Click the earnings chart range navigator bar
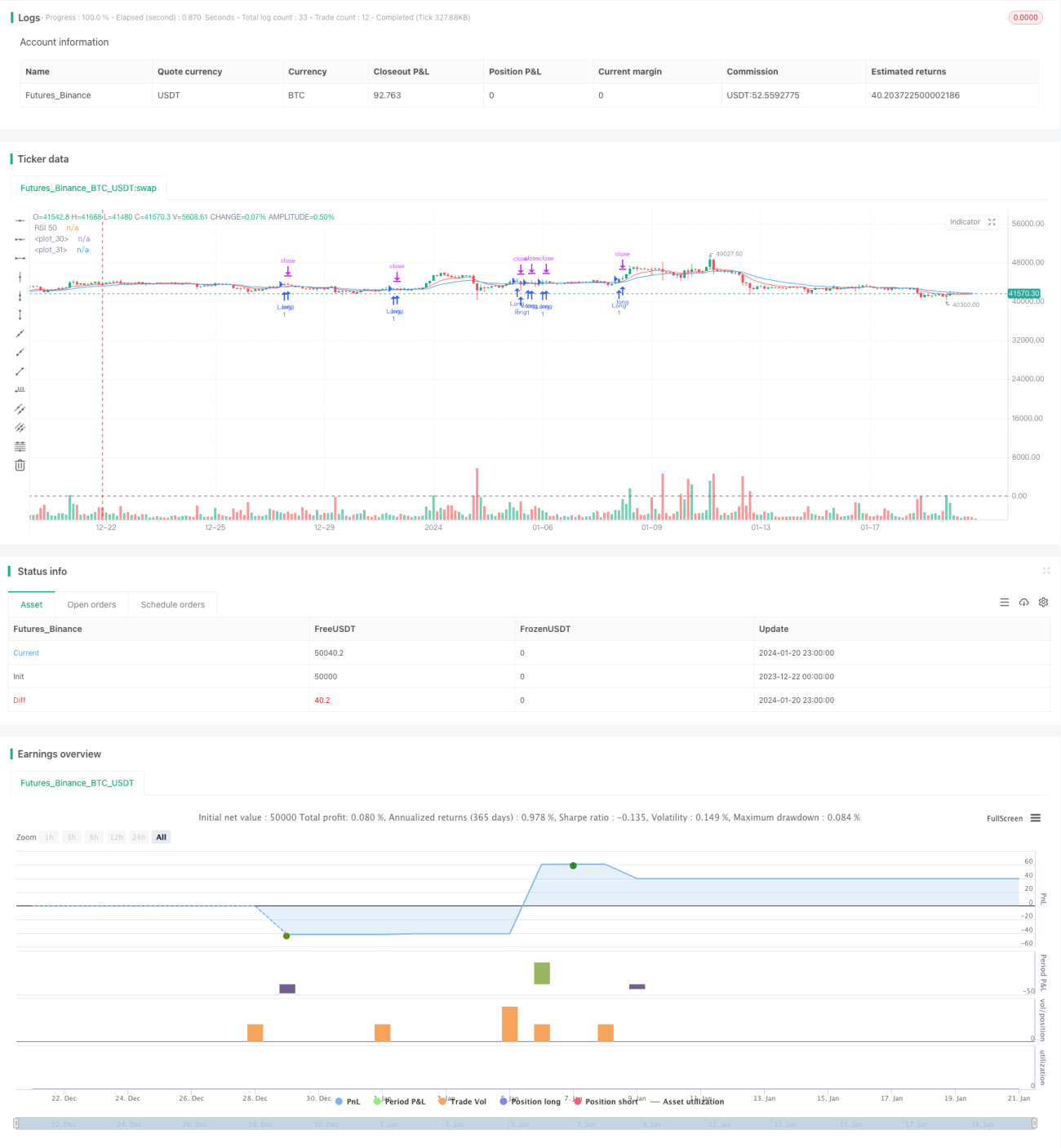This screenshot has width=1061, height=1148. (x=526, y=1124)
